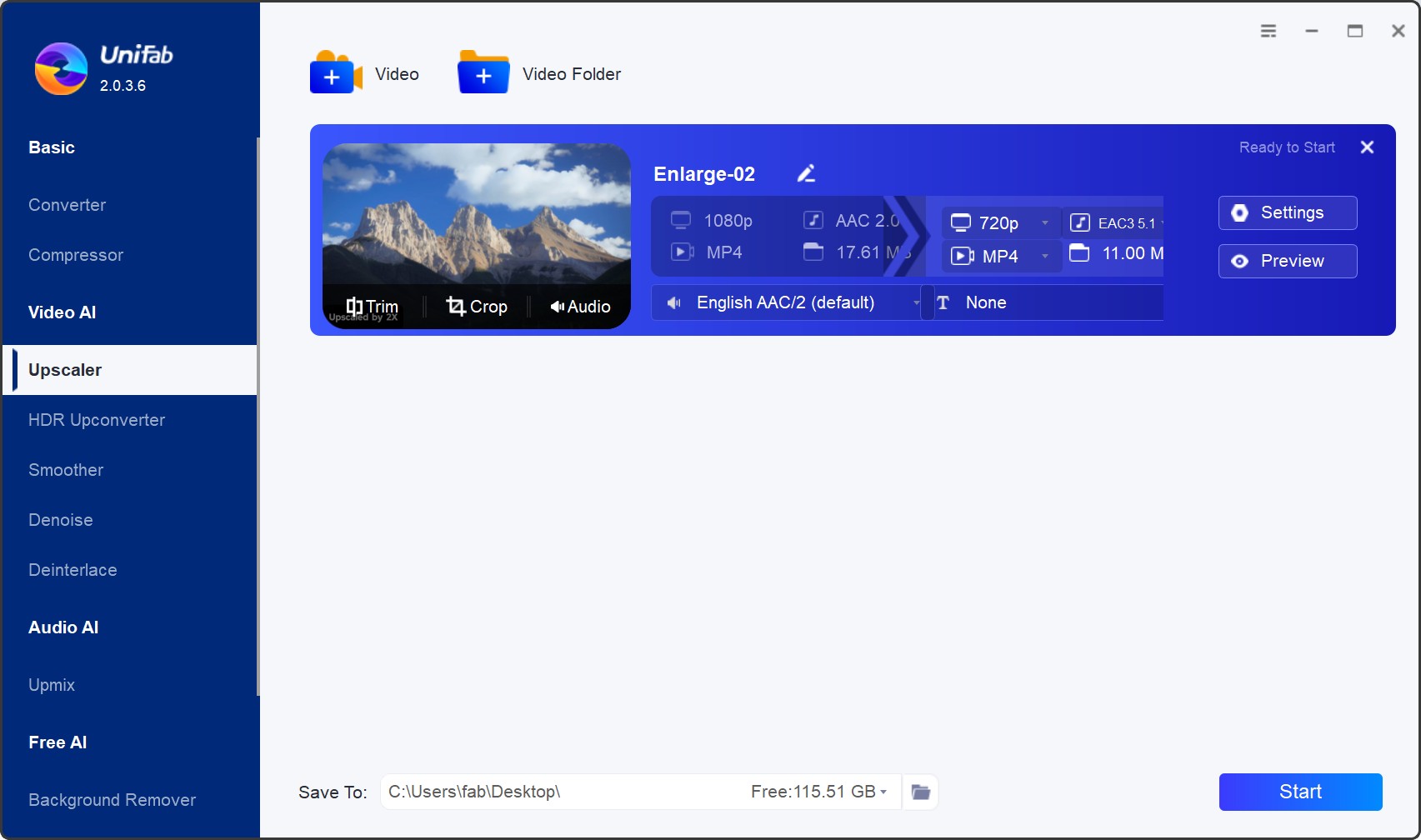
Task: Click the source AAC 2.0 audio text
Action: [868, 221]
